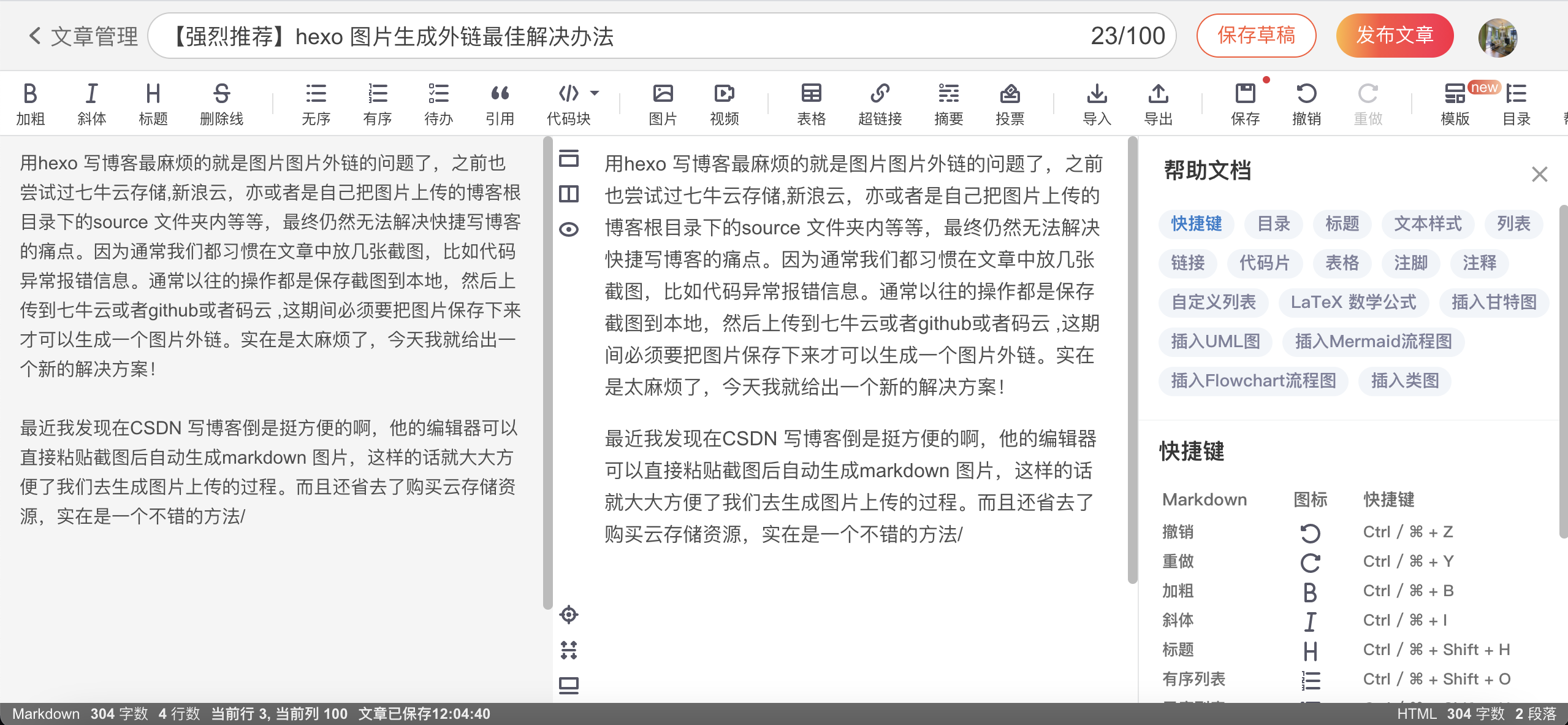This screenshot has height=725, width=1568.
Task: Insert a blockquote
Action: (500, 102)
